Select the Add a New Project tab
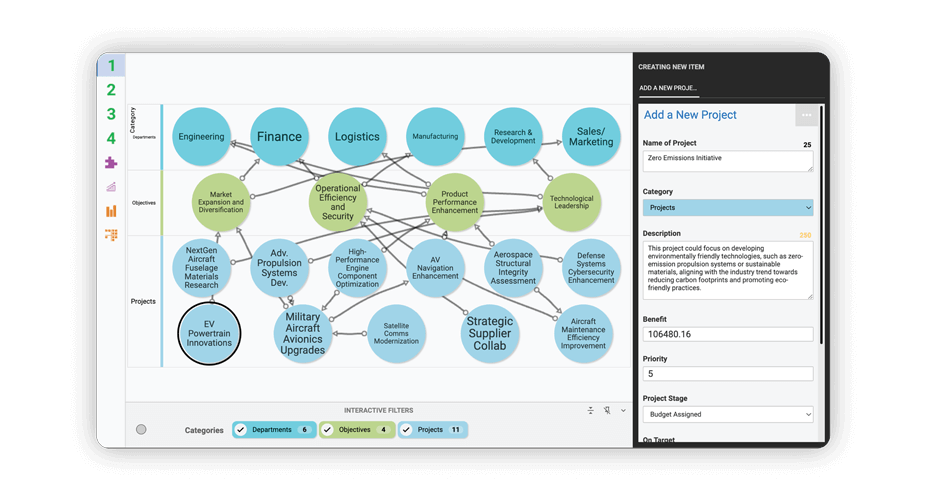This screenshot has height=500, width=926. pos(668,88)
